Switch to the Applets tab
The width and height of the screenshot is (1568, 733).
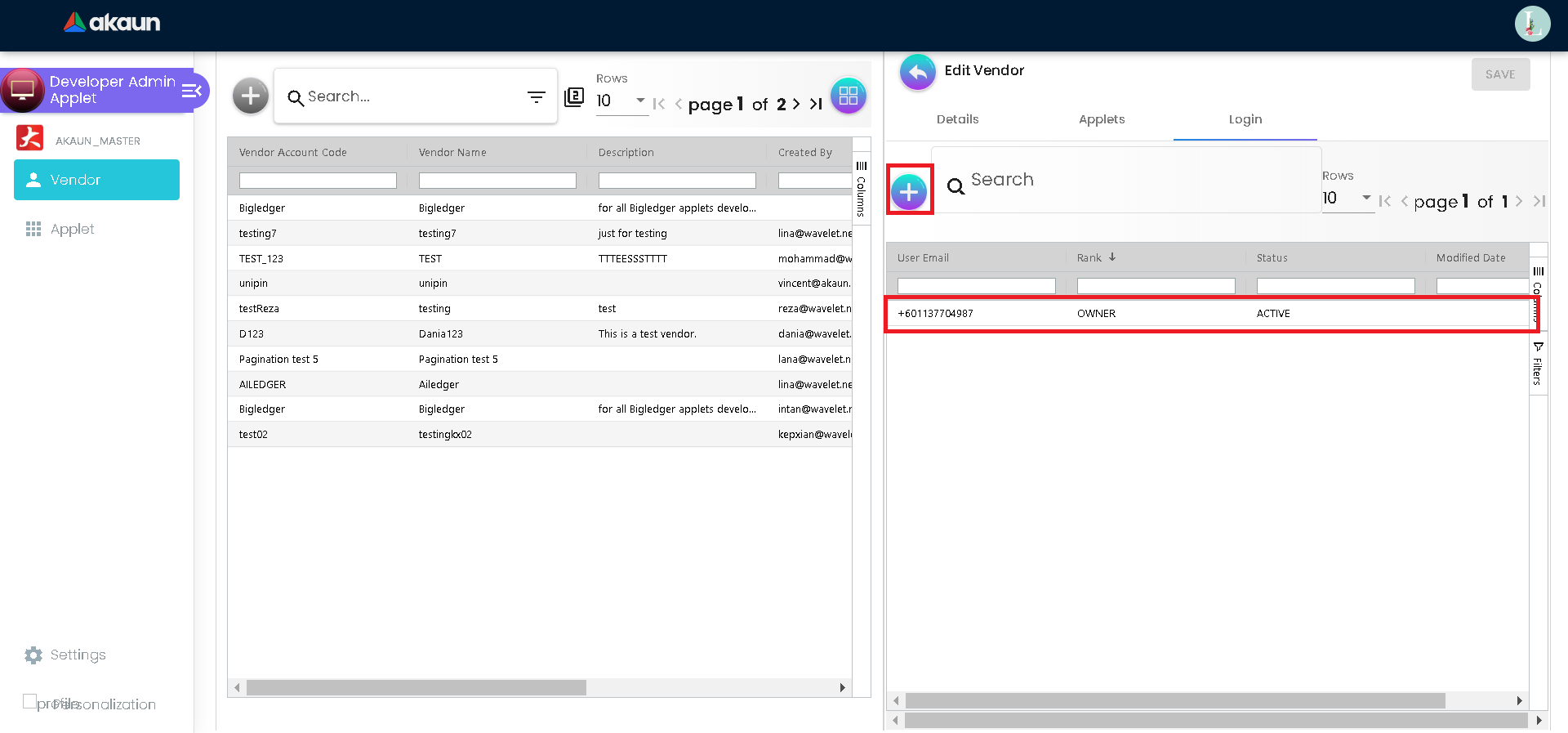tap(1101, 119)
